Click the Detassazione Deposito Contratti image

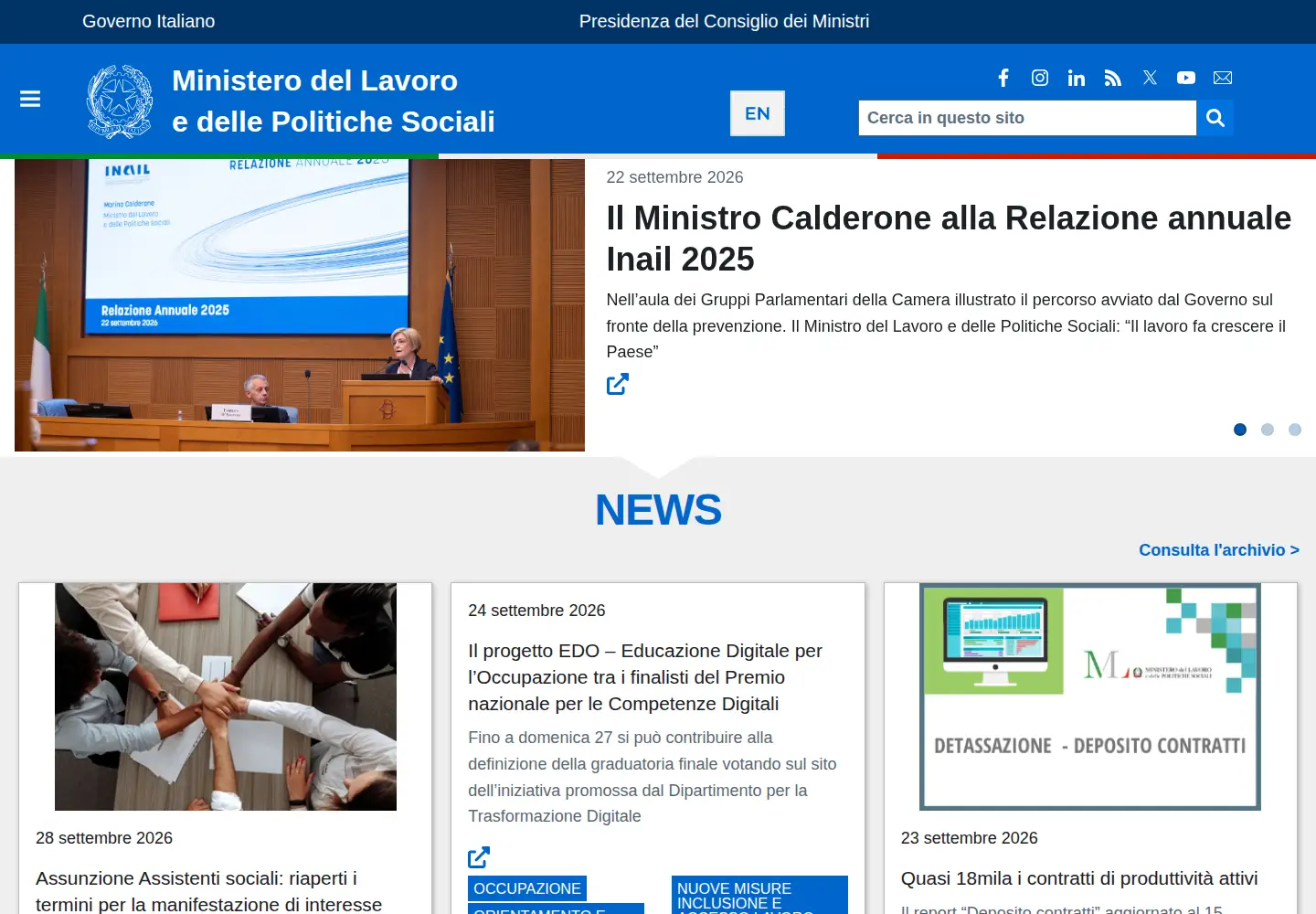[x=1090, y=696]
